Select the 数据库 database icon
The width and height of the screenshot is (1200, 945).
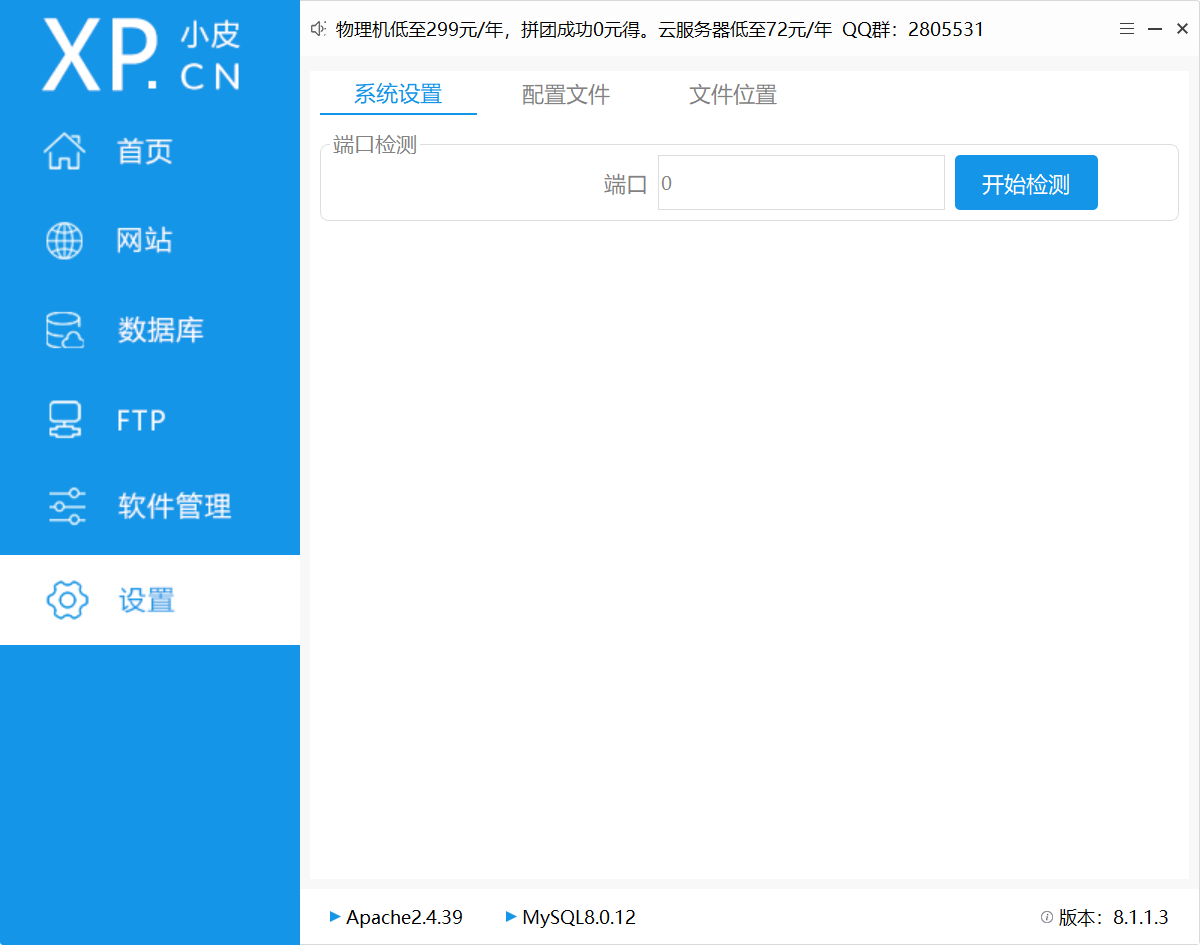tap(65, 330)
